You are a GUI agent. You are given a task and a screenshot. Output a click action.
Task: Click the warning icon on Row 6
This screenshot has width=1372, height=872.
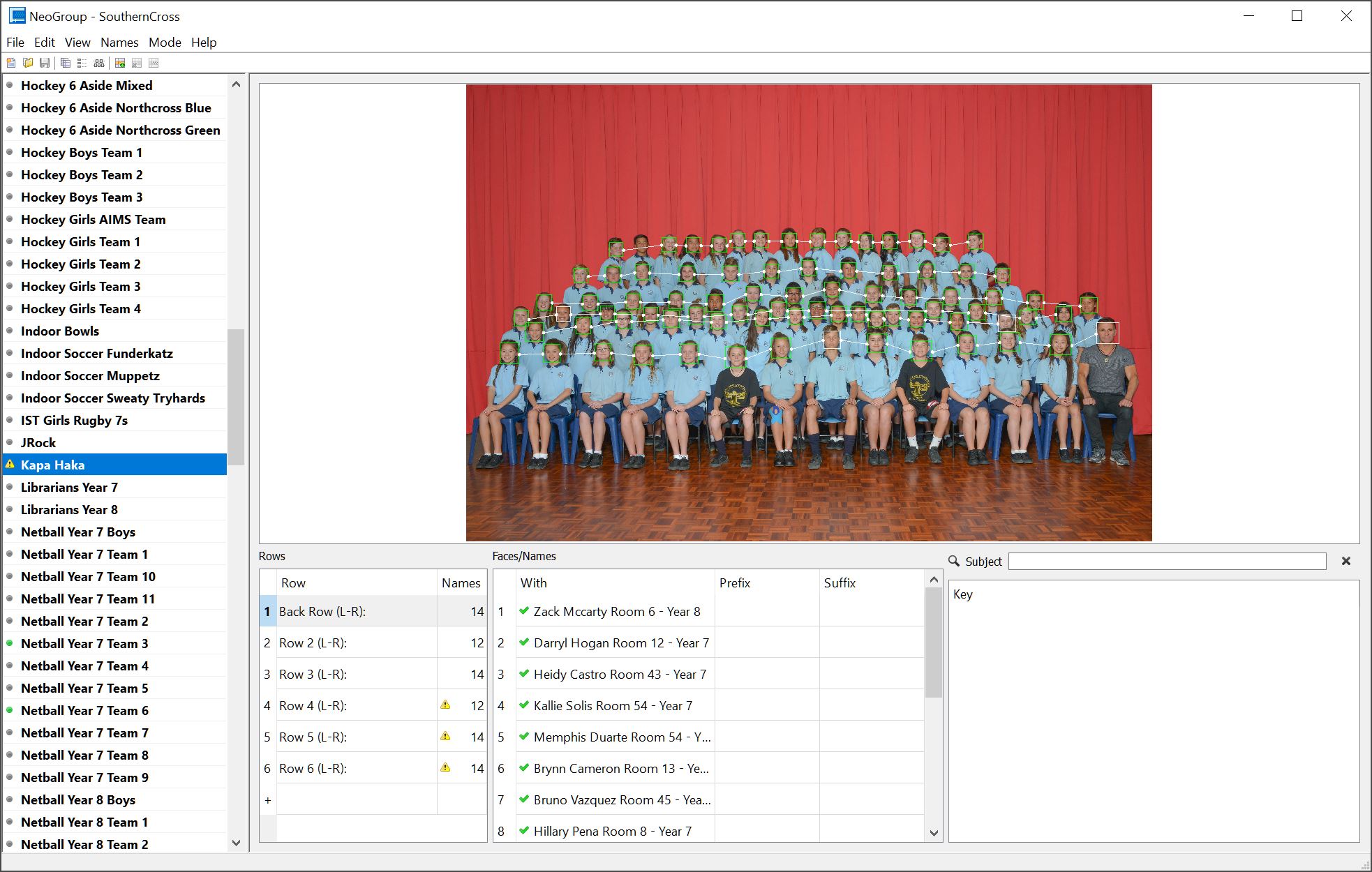445,767
